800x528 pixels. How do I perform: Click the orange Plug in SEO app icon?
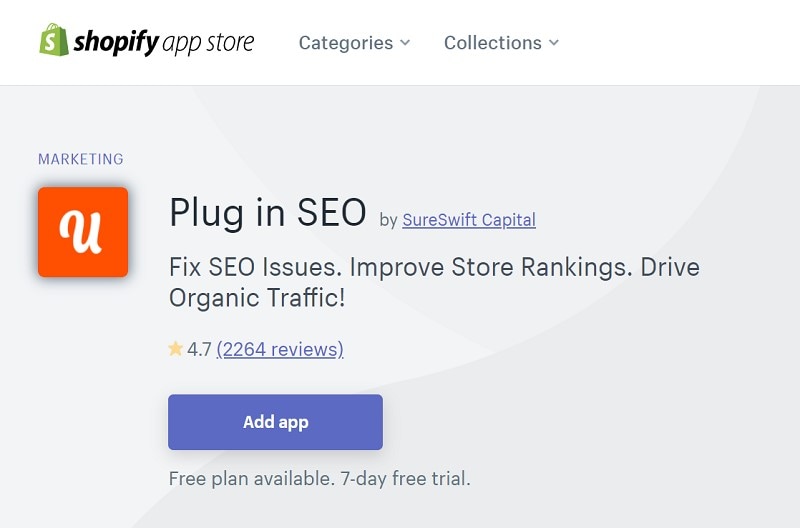[83, 232]
